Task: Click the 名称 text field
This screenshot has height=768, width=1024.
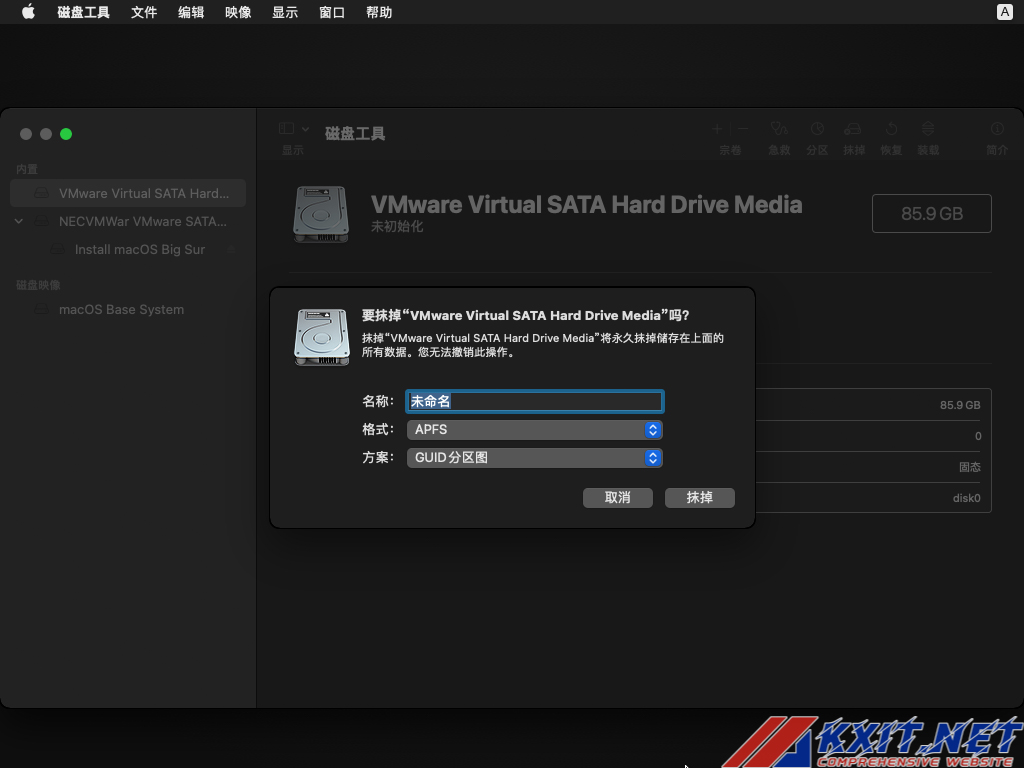Action: click(534, 401)
